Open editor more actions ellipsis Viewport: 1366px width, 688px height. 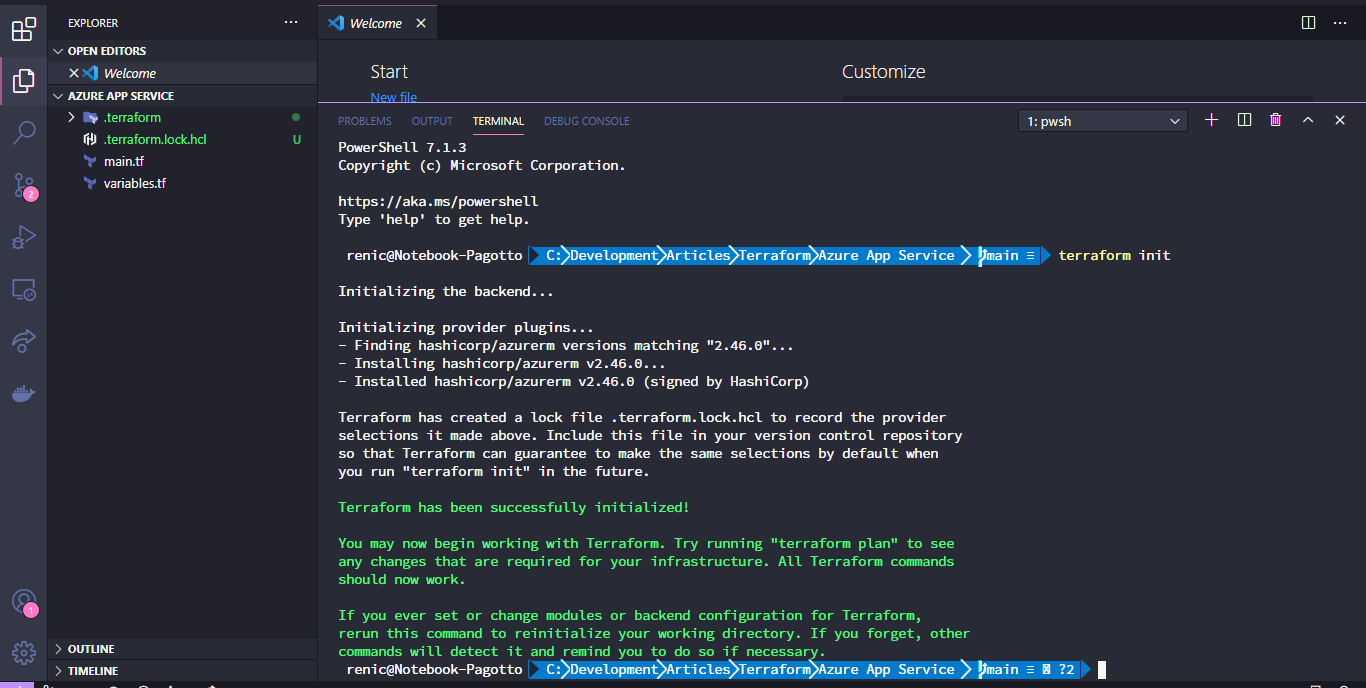pos(1341,22)
